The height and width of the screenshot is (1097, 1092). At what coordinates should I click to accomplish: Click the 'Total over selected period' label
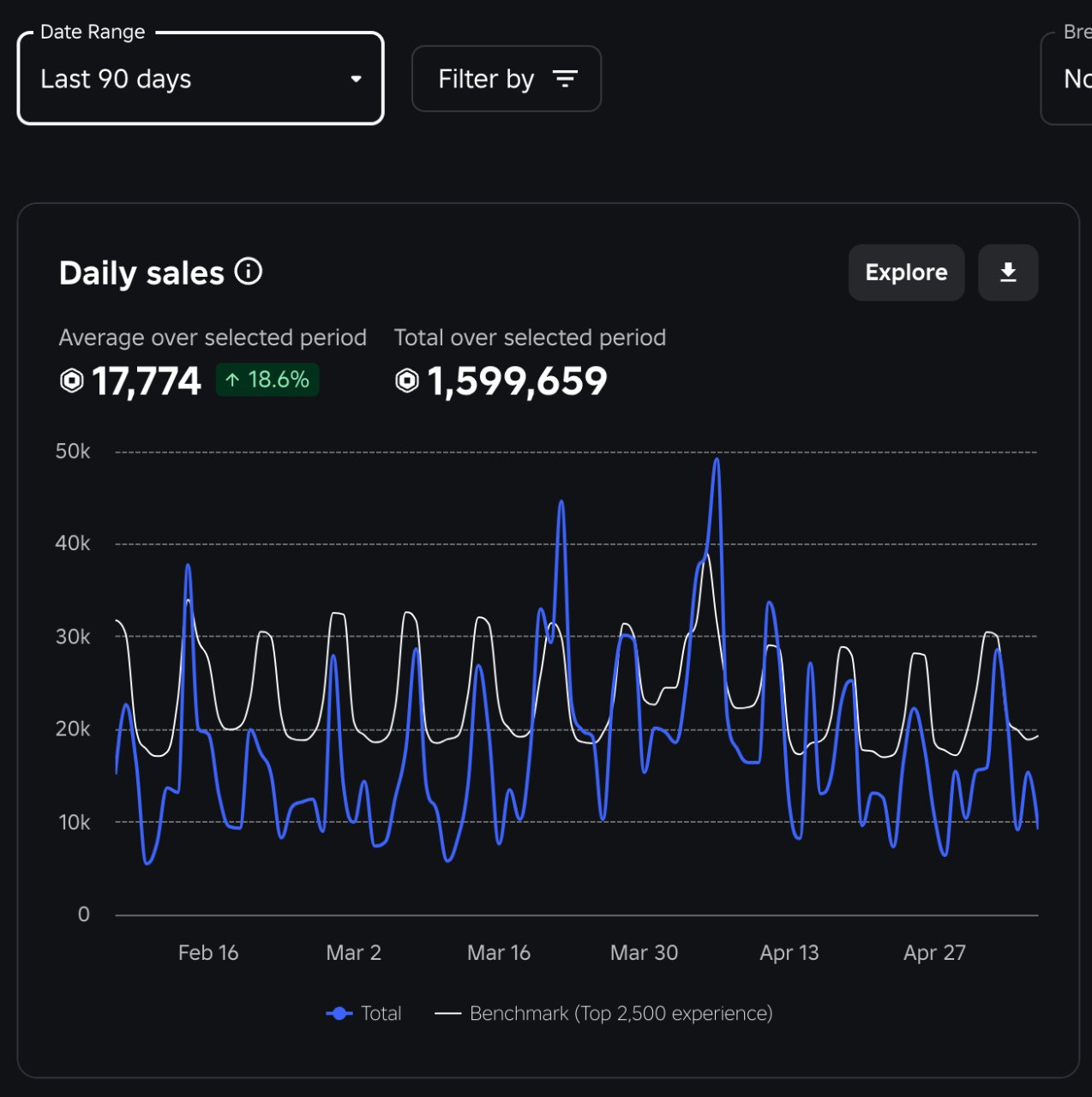pos(530,338)
